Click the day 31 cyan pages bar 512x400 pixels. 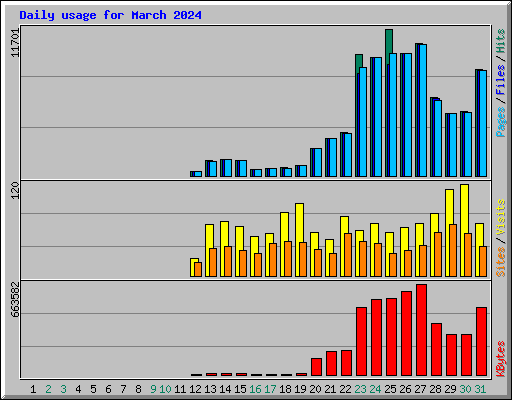click(x=483, y=123)
